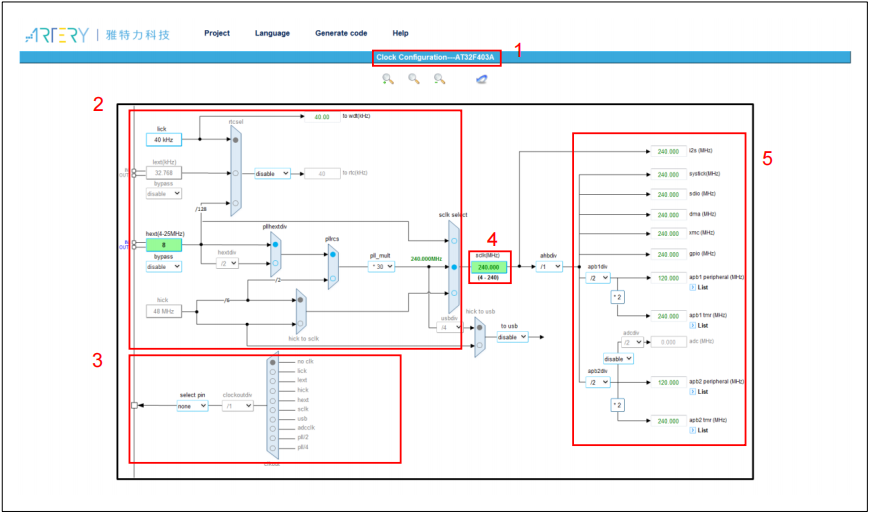Click the Artery logo

coord(57,35)
